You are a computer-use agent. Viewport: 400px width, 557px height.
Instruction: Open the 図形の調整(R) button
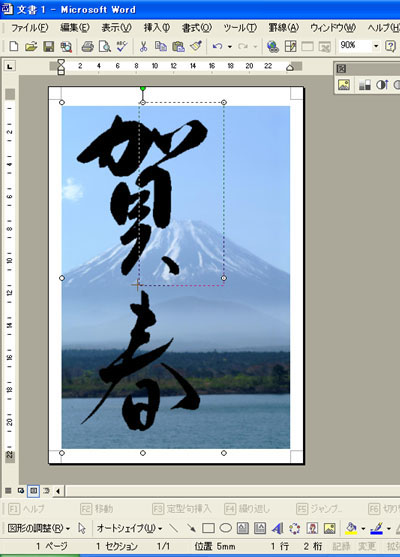(39, 529)
